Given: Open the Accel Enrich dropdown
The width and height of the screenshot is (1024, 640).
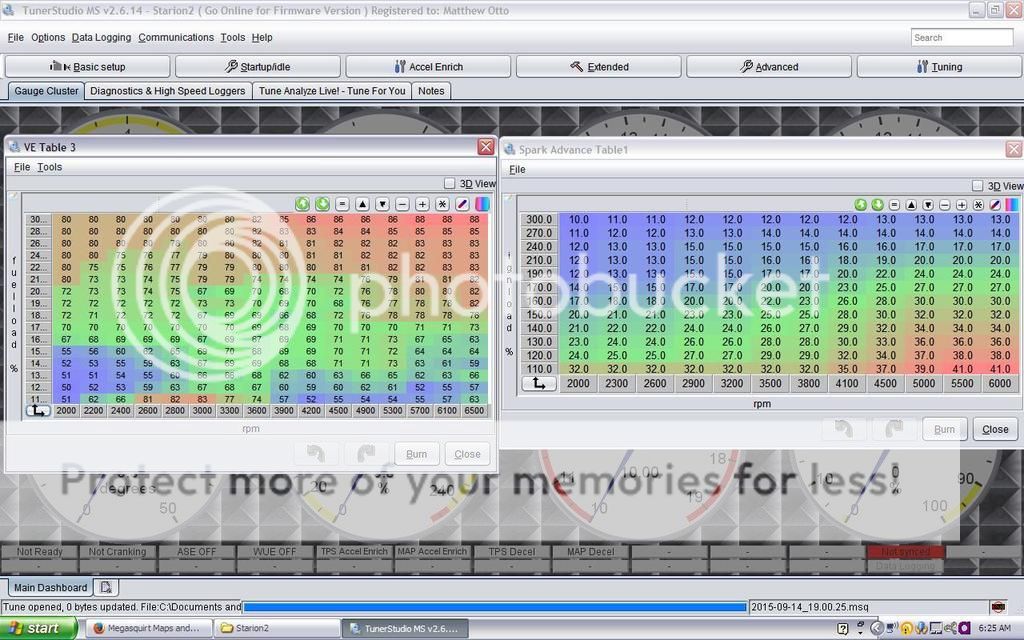Looking at the screenshot, I should click(428, 67).
